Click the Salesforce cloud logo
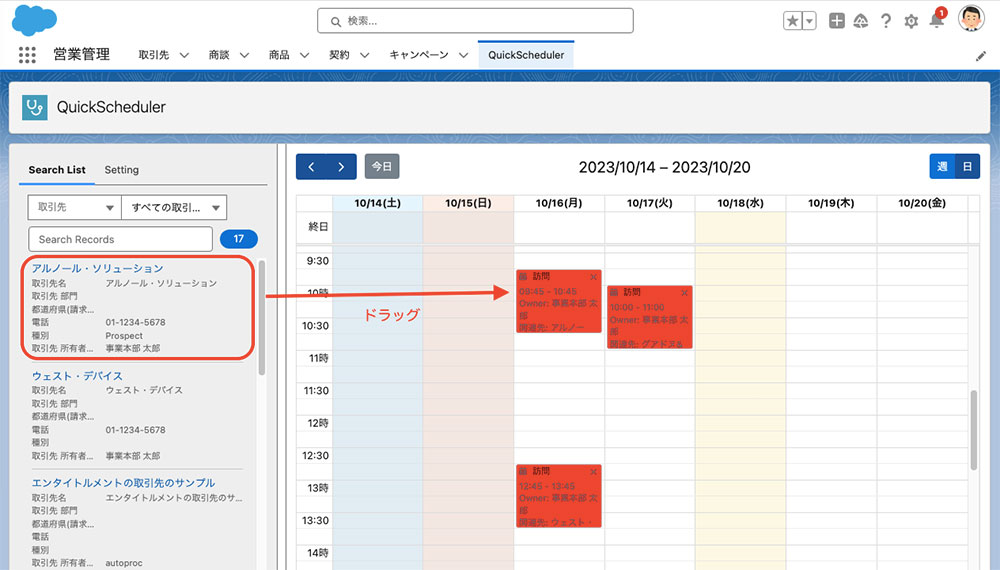 34,19
